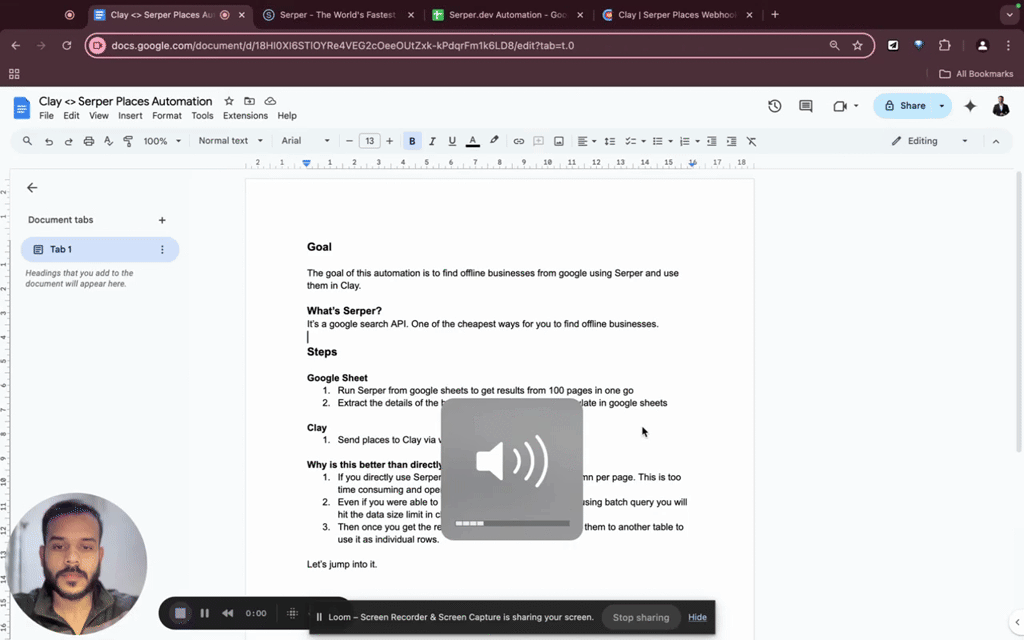This screenshot has height=640, width=1024.
Task: Open the Normal text style dropdown
Action: pyautogui.click(x=231, y=141)
